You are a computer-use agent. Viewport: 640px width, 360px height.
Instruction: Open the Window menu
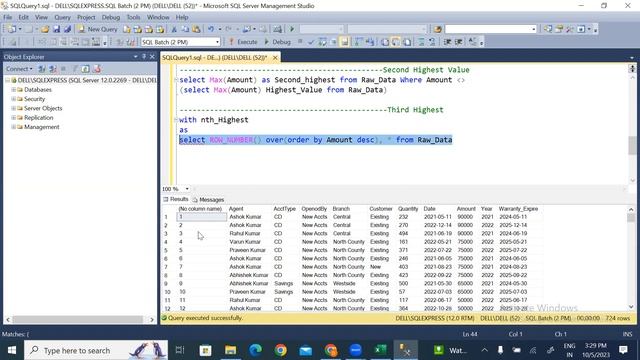point(158,18)
